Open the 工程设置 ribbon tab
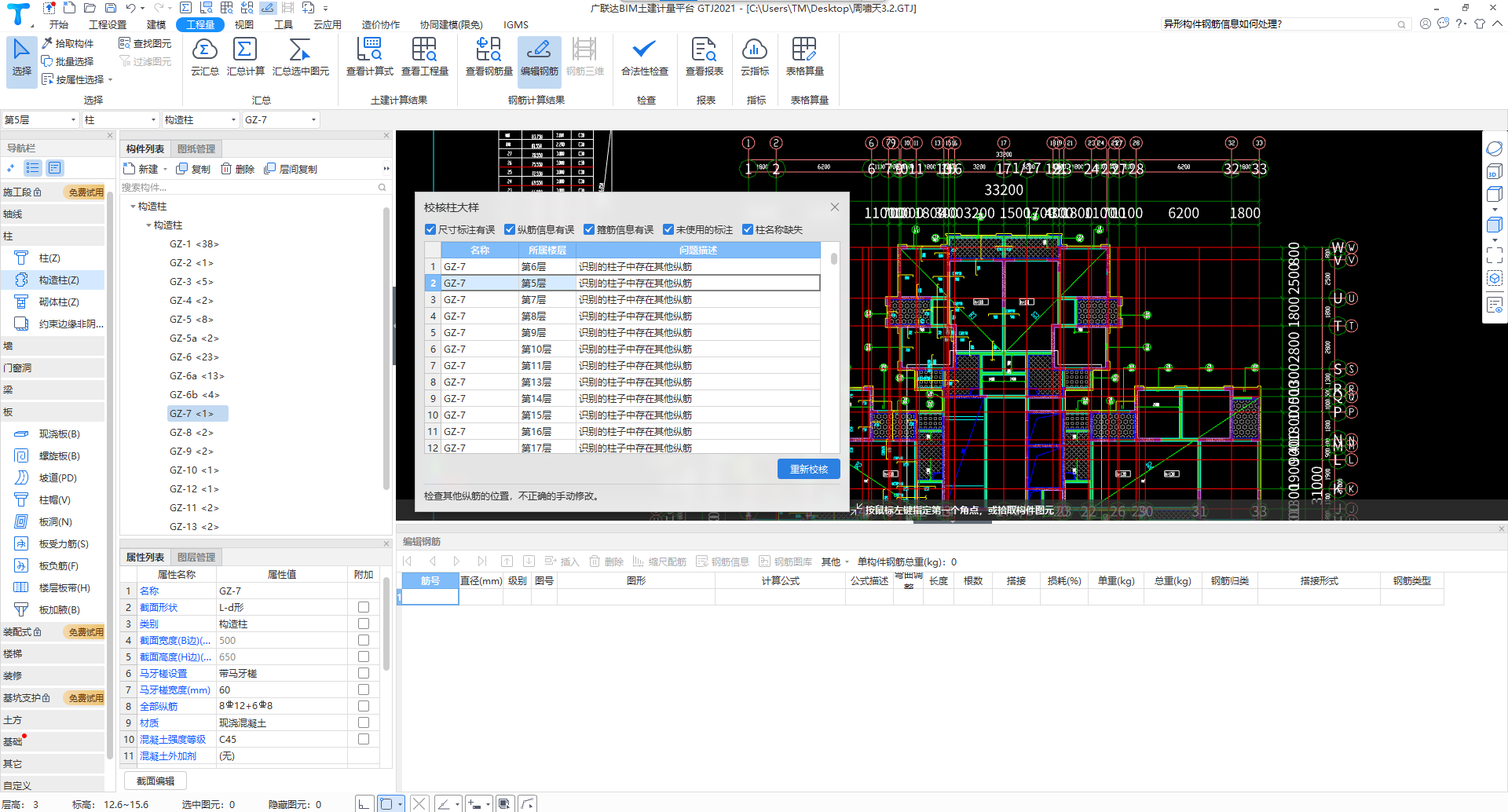 (108, 25)
